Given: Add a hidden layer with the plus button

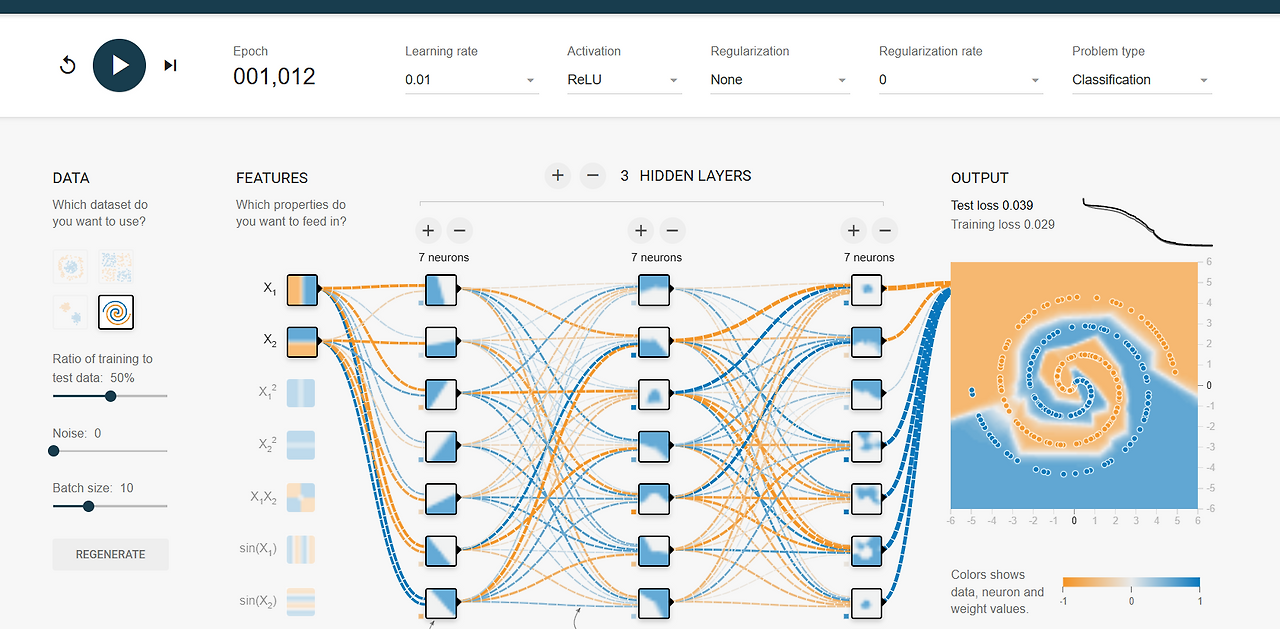Looking at the screenshot, I should pos(557,175).
